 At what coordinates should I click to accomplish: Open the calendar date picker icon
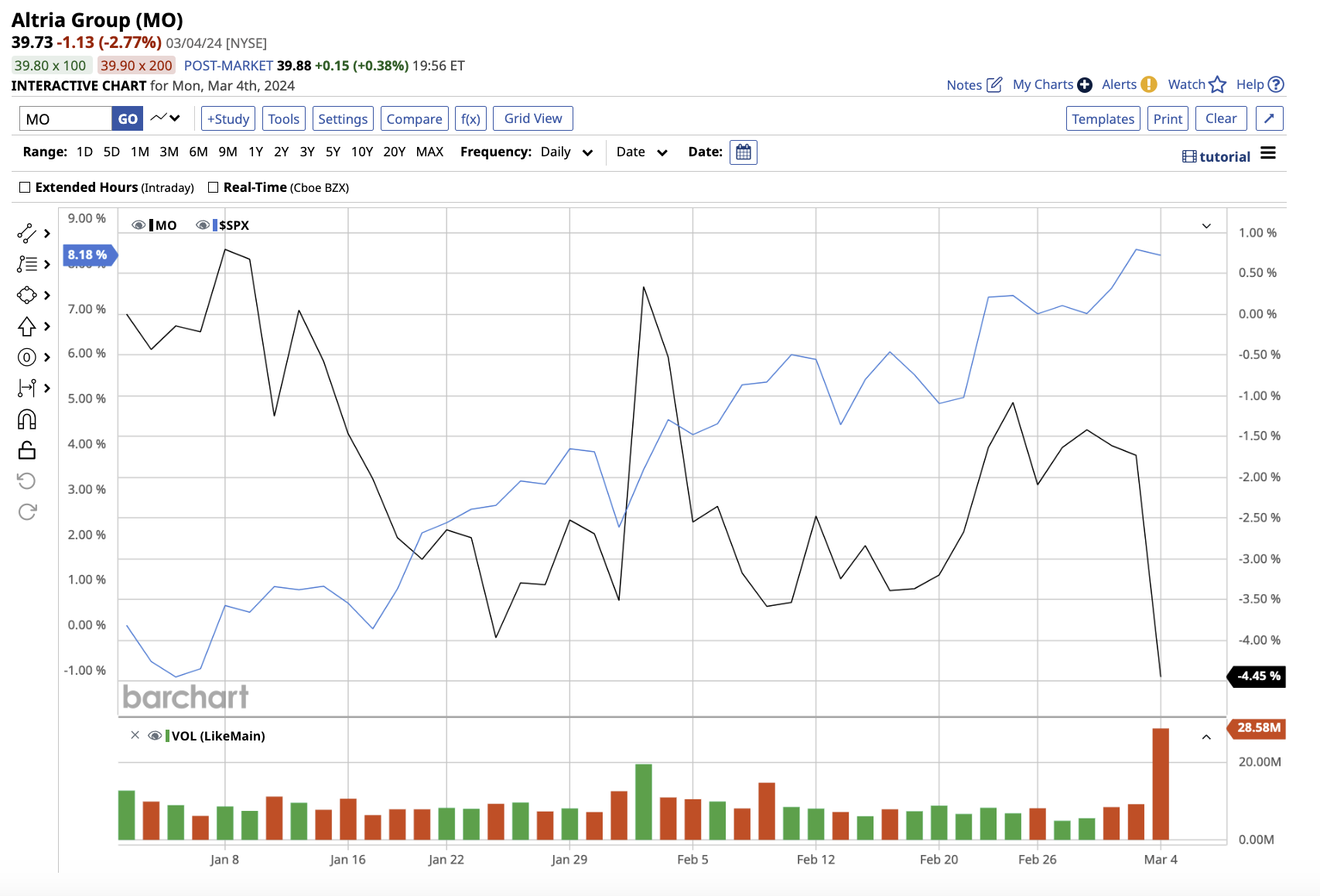(743, 152)
